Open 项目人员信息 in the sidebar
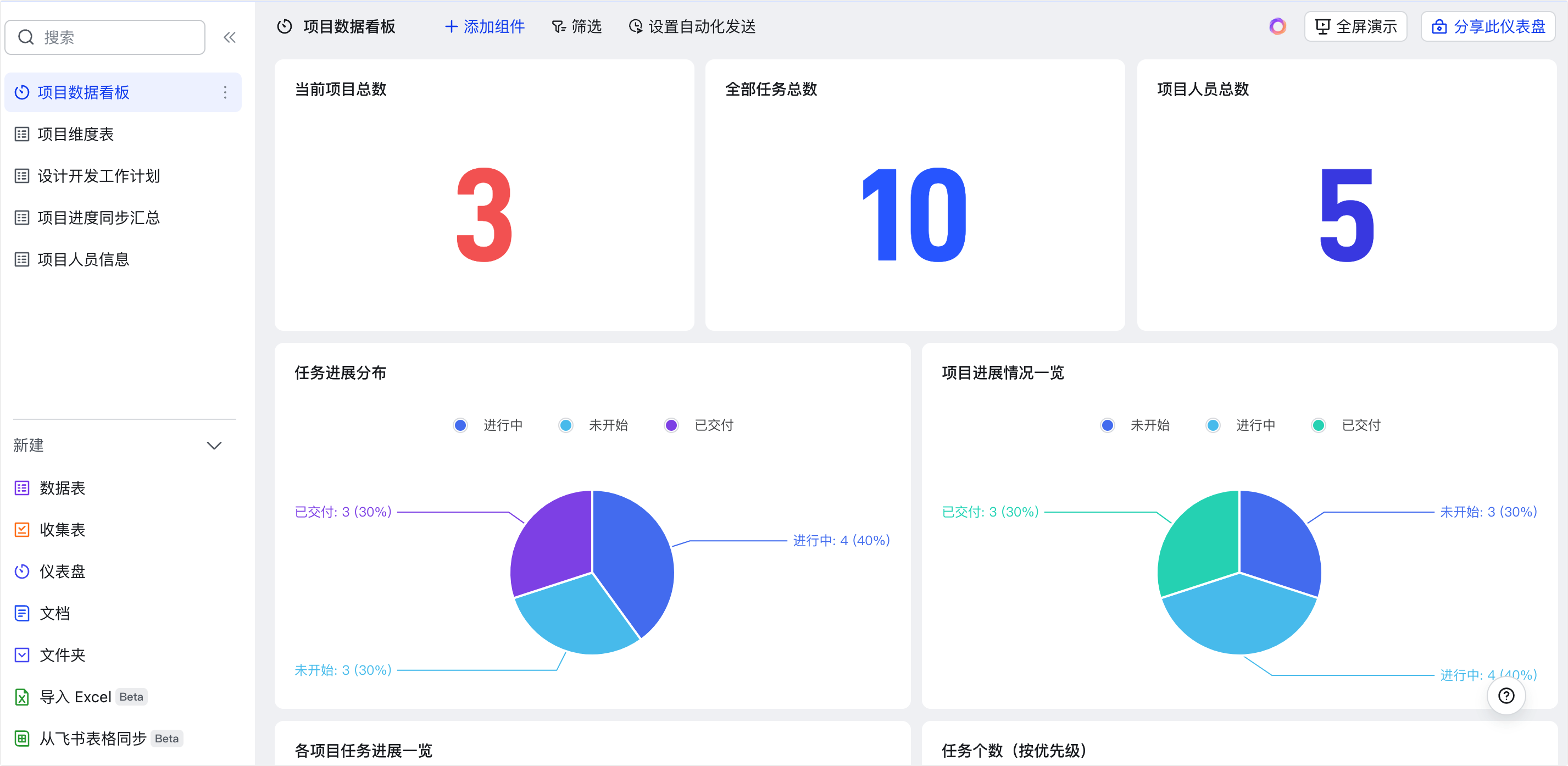 (x=123, y=259)
